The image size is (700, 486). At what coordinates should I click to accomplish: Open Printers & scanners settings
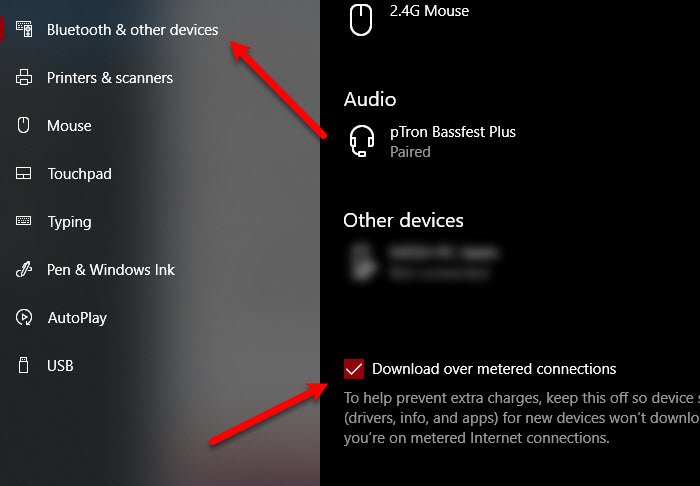[x=110, y=78]
